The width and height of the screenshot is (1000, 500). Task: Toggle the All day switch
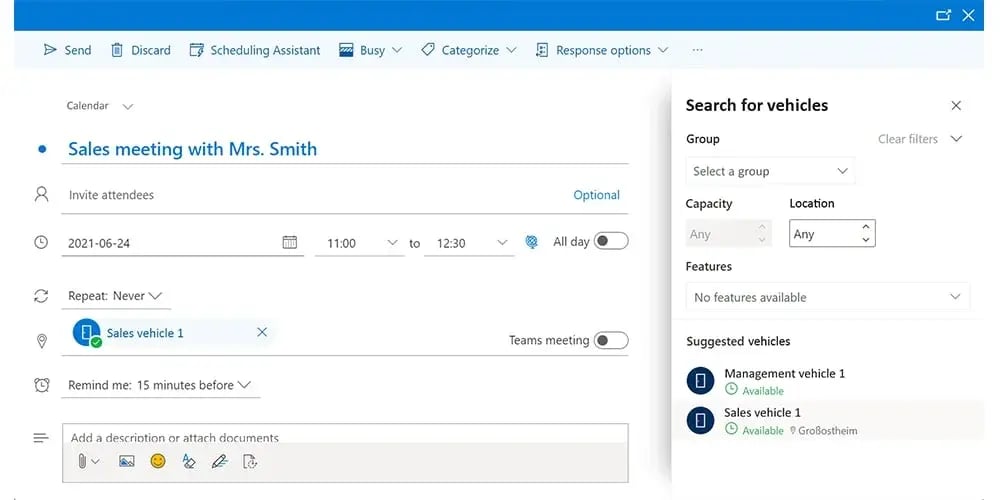click(611, 241)
